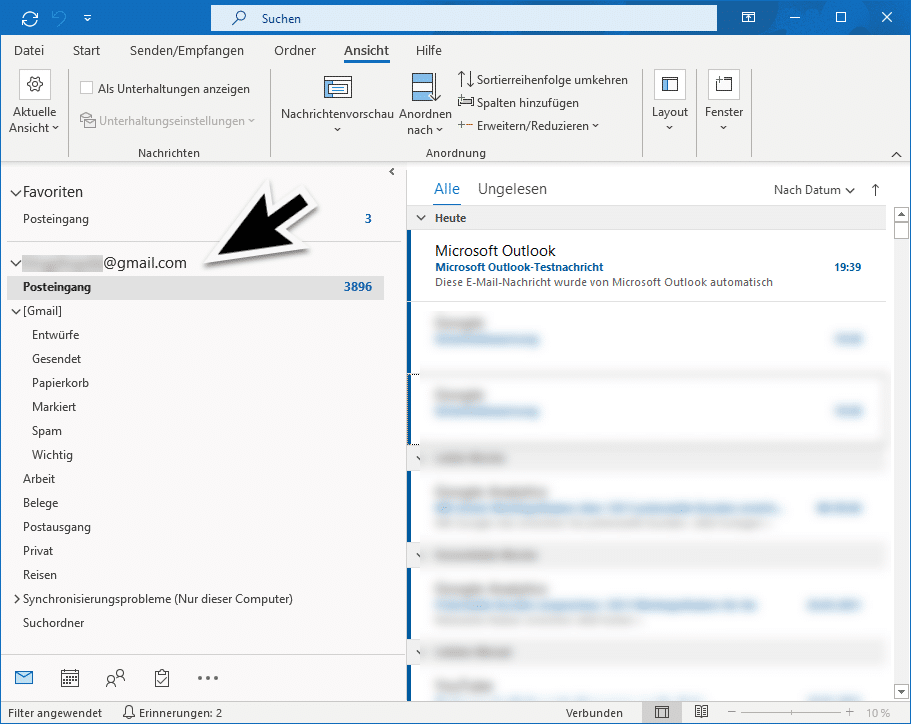Open the Gesendet folder
This screenshot has width=911, height=724.
point(56,359)
